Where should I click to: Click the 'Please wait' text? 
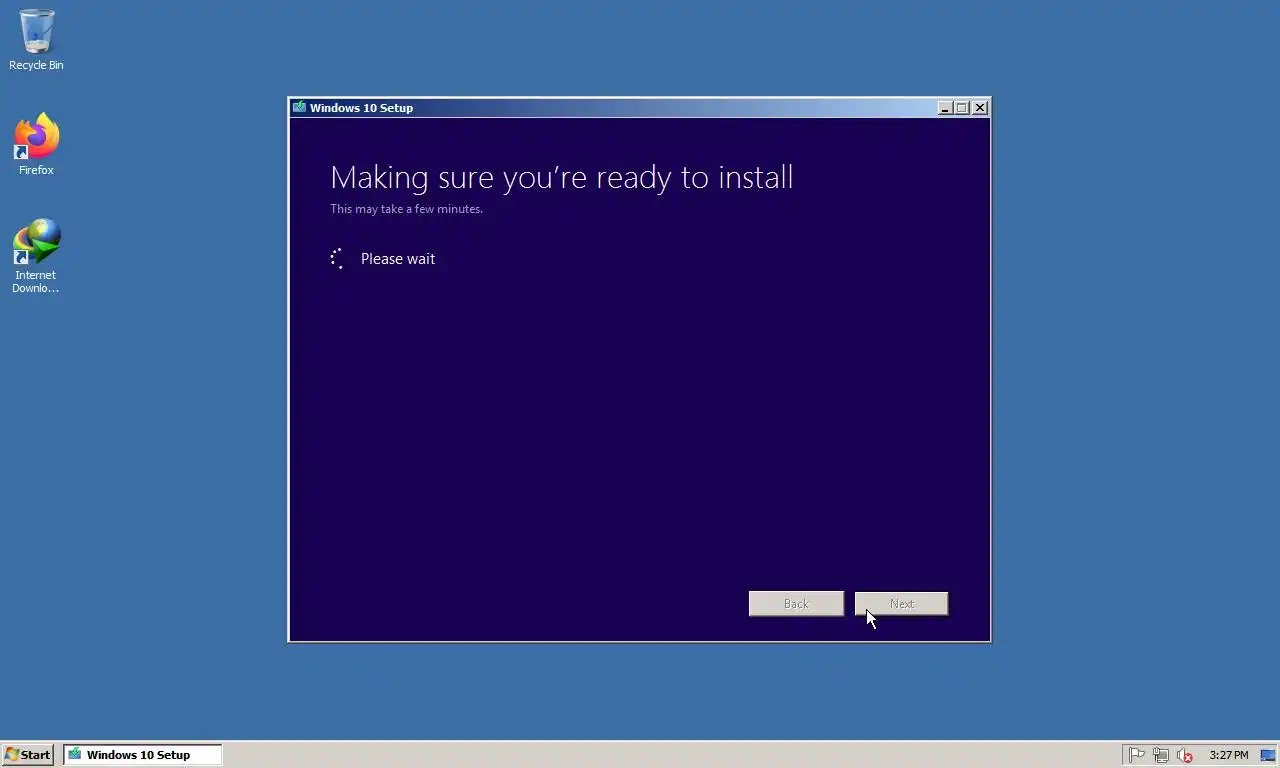tap(398, 259)
